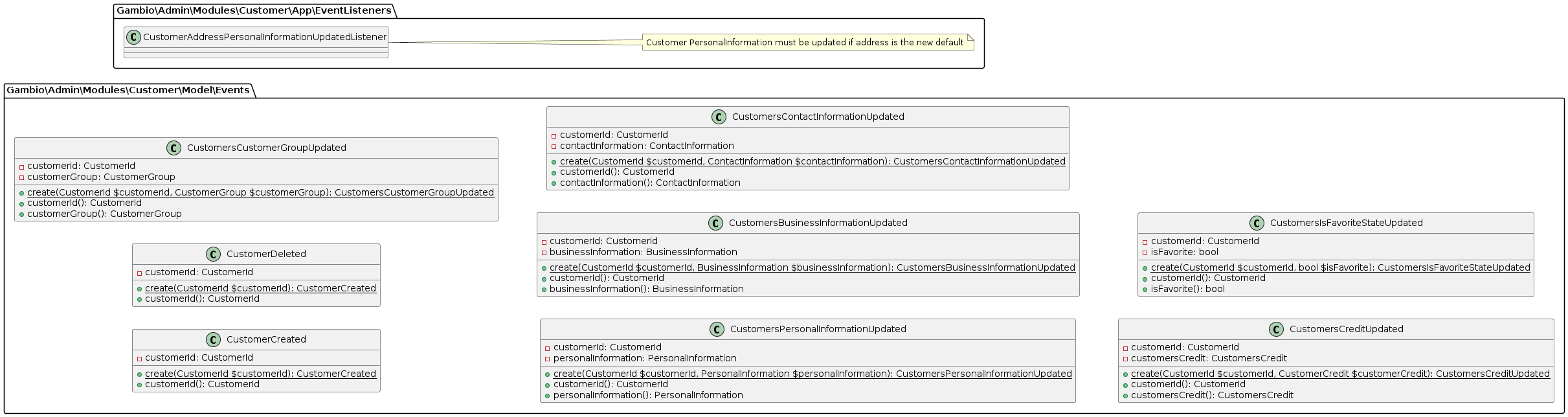Select the CustomersPersonalInformationUpdated class icon

click(717, 330)
